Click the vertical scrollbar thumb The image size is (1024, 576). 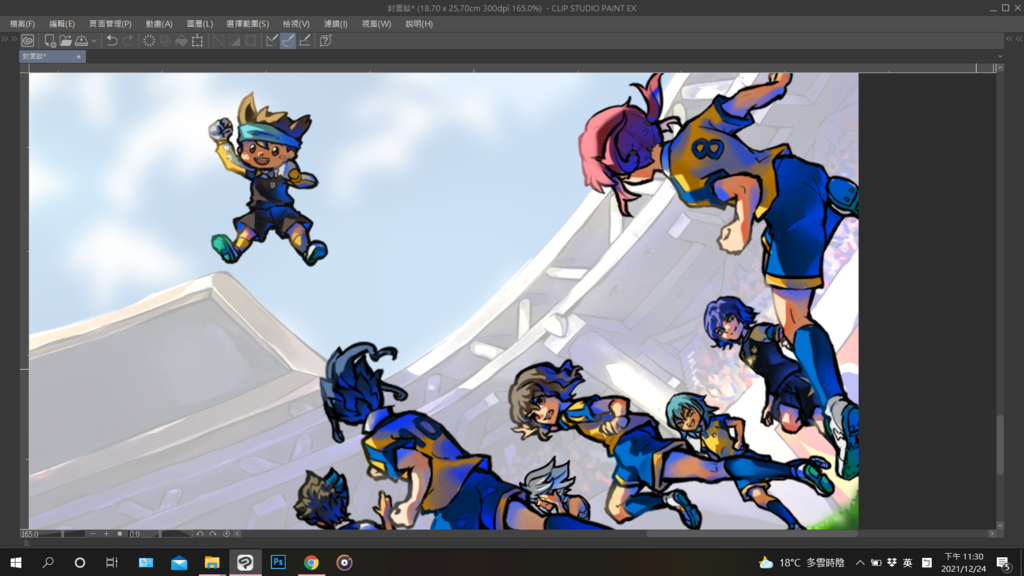pyautogui.click(x=1000, y=444)
